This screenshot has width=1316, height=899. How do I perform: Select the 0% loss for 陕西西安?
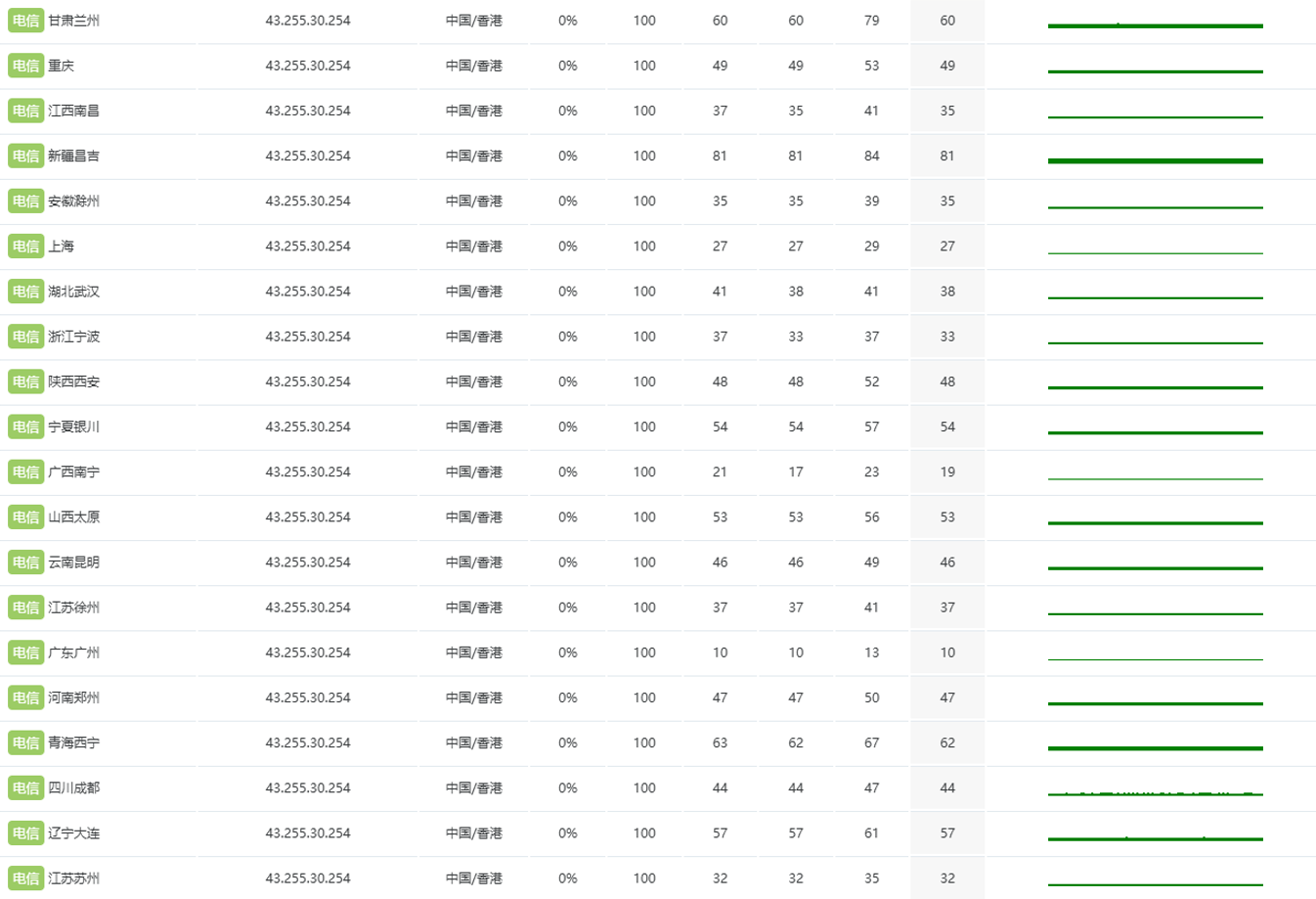pos(568,382)
